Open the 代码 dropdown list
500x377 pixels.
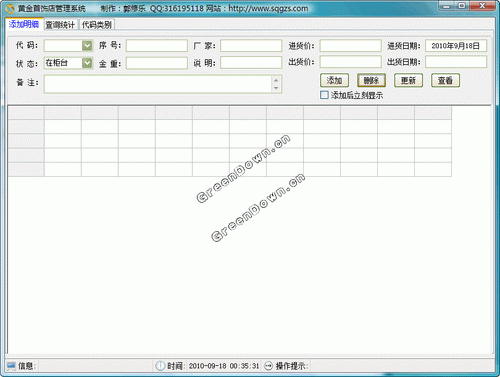coord(87,46)
